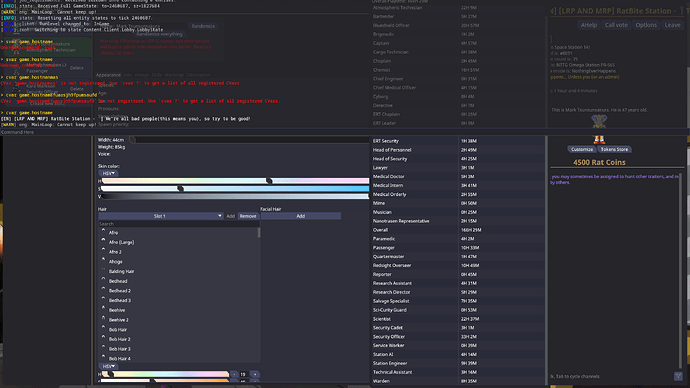Open the skin color HSV mode dropdown

(108, 173)
